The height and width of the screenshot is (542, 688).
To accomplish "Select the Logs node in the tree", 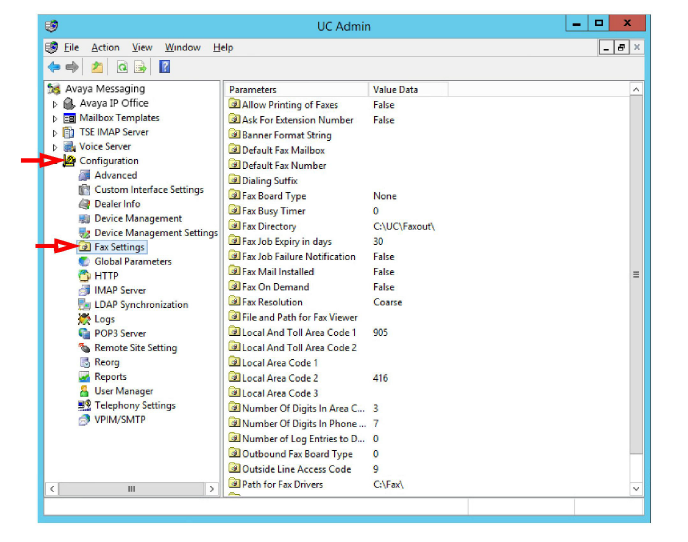I will tap(104, 319).
